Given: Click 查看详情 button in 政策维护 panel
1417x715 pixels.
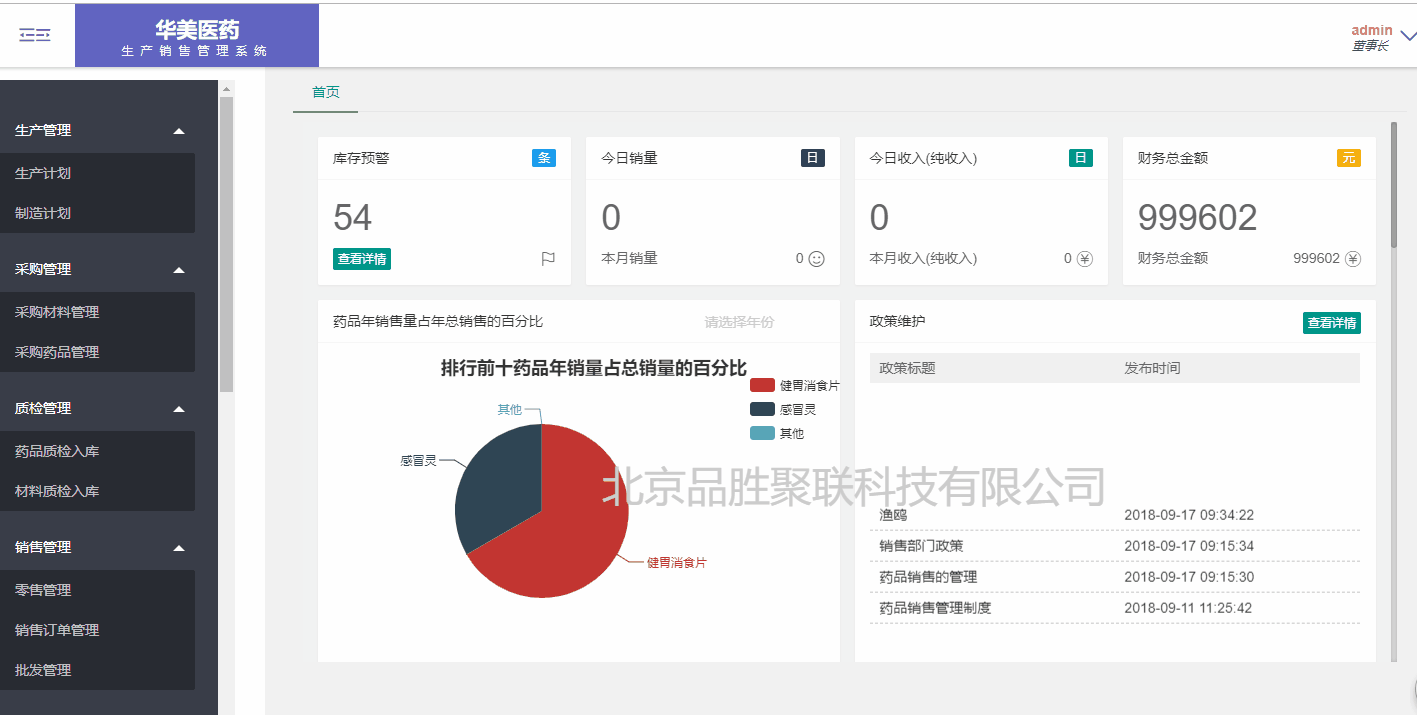Looking at the screenshot, I should click(x=1331, y=323).
